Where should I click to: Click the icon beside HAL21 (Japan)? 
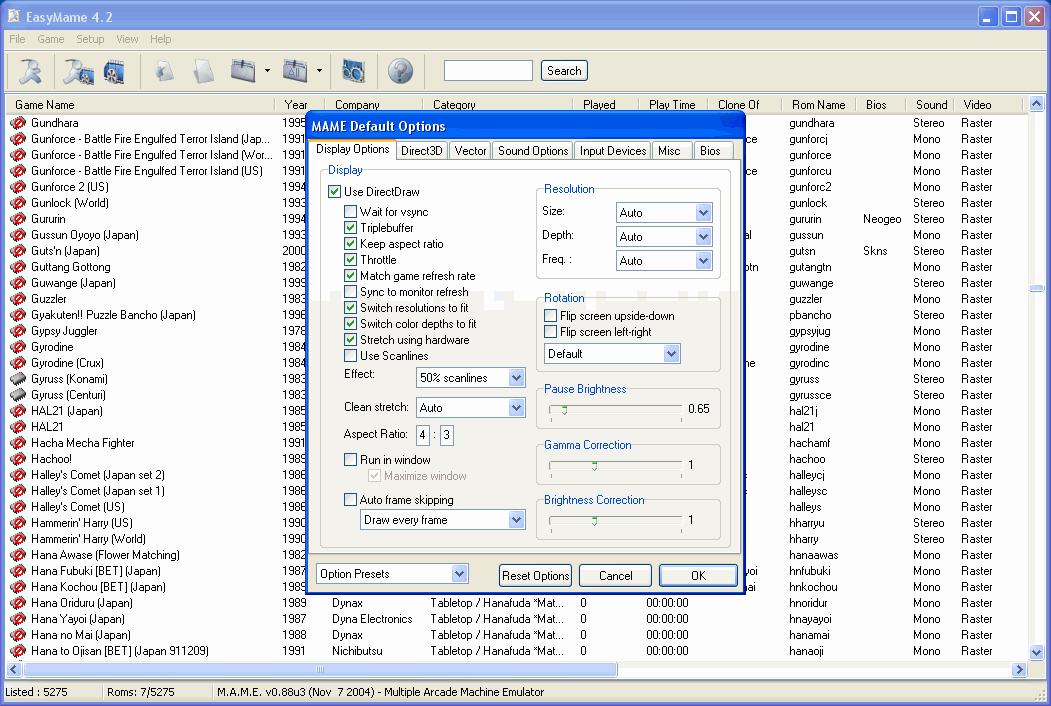tap(18, 411)
